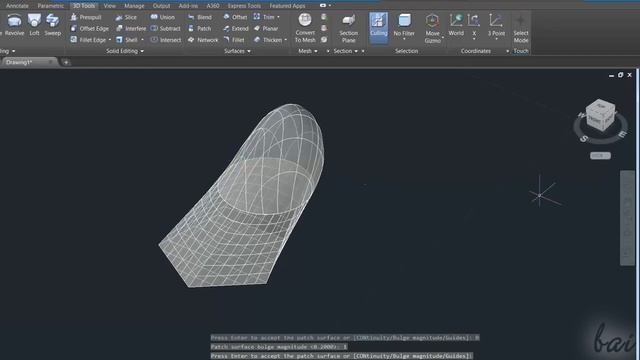Expand the Fillet Edge dropdown arrow
Viewport: 640px width, 360px height.
(110, 40)
